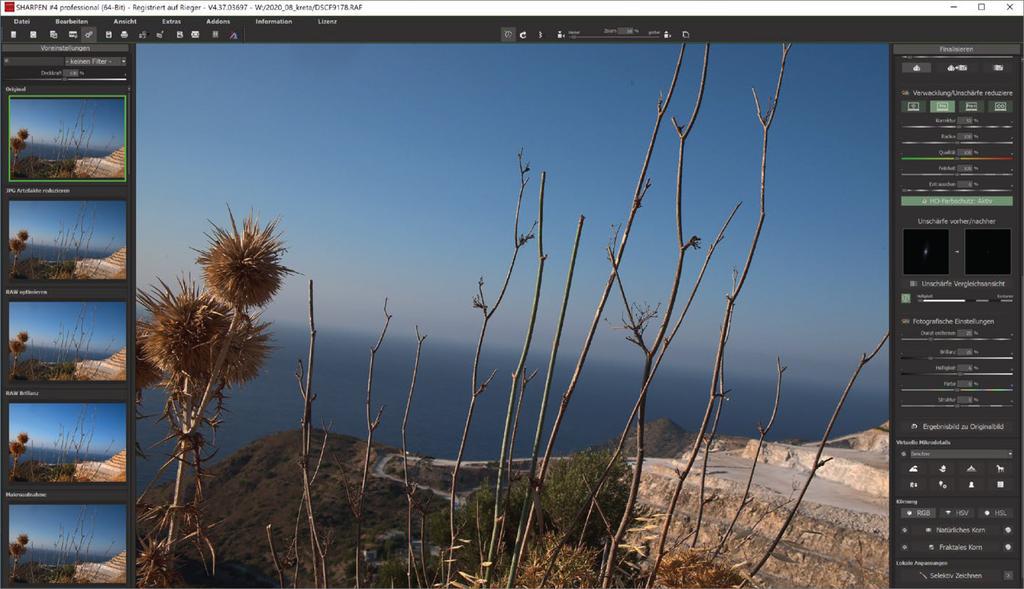
Task: Toggle the Verwacklung/Unschärfe reduzieren section
Action: (957, 93)
